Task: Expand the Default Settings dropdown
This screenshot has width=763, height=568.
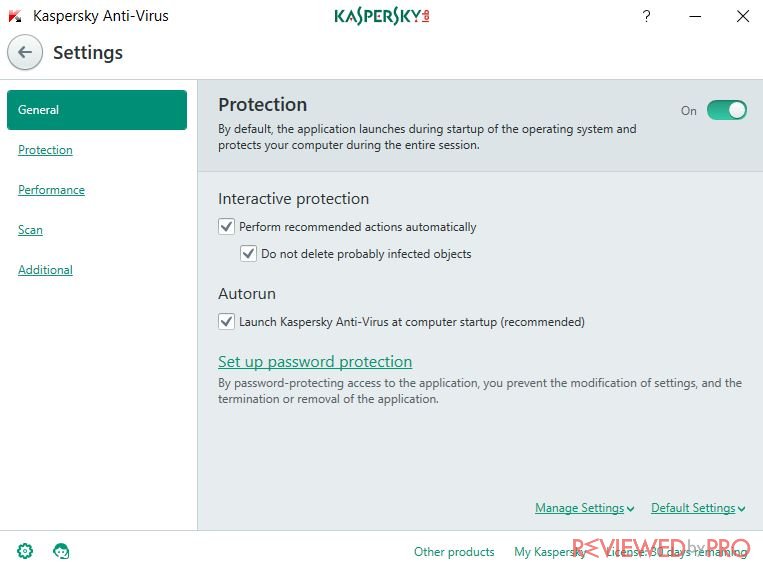Action: coord(698,508)
